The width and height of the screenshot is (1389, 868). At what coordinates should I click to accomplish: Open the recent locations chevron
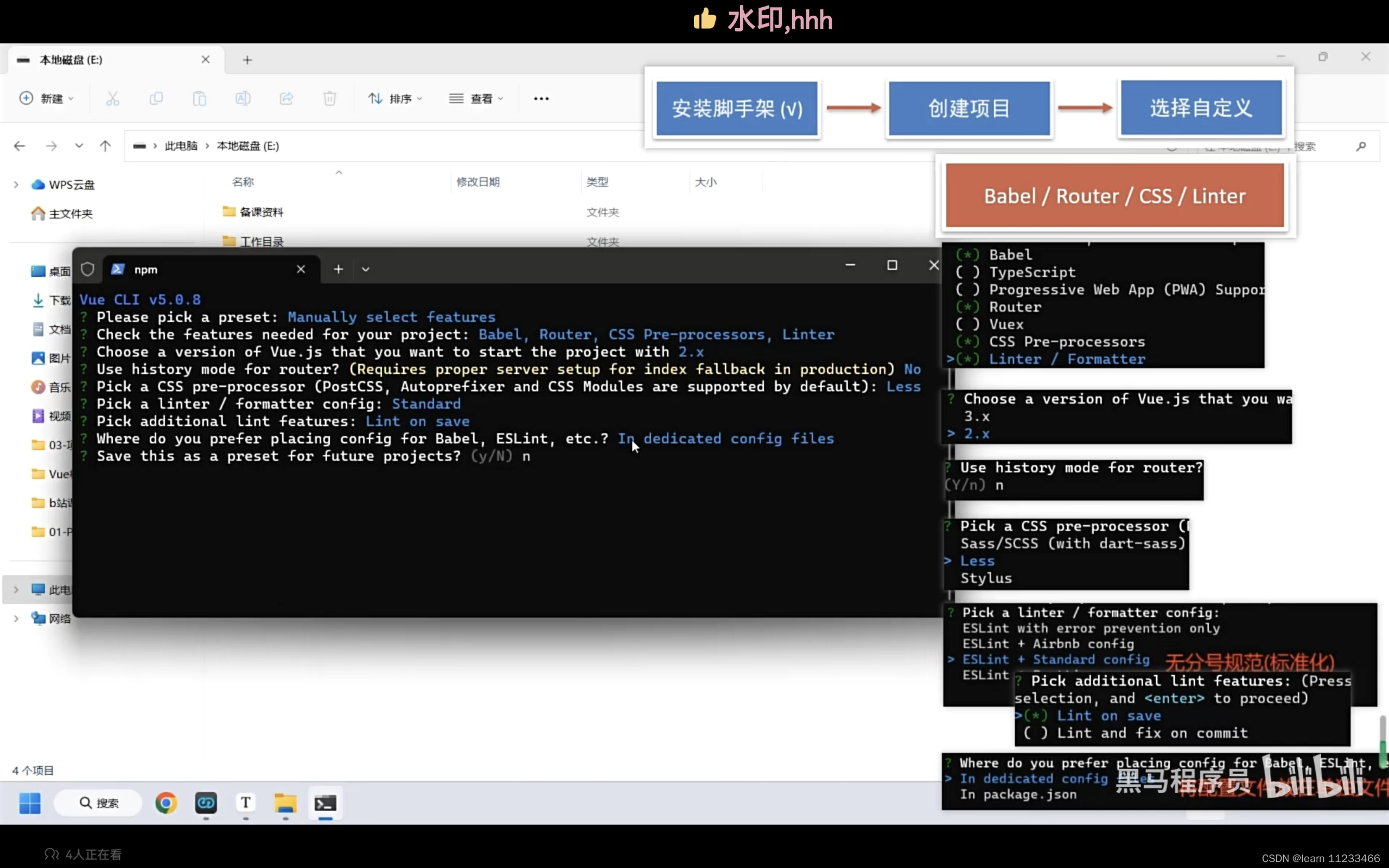[x=79, y=146]
